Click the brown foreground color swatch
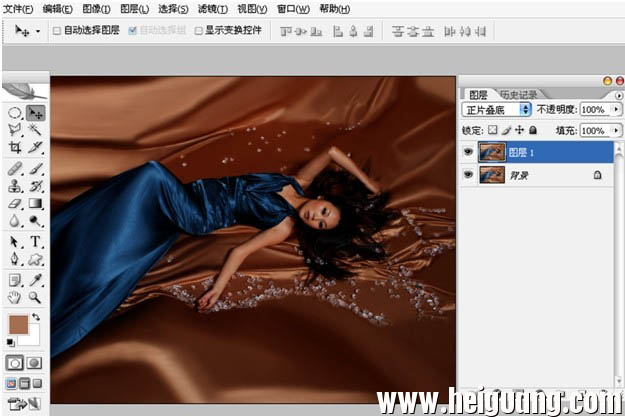This screenshot has height=417, width=625. (19, 325)
